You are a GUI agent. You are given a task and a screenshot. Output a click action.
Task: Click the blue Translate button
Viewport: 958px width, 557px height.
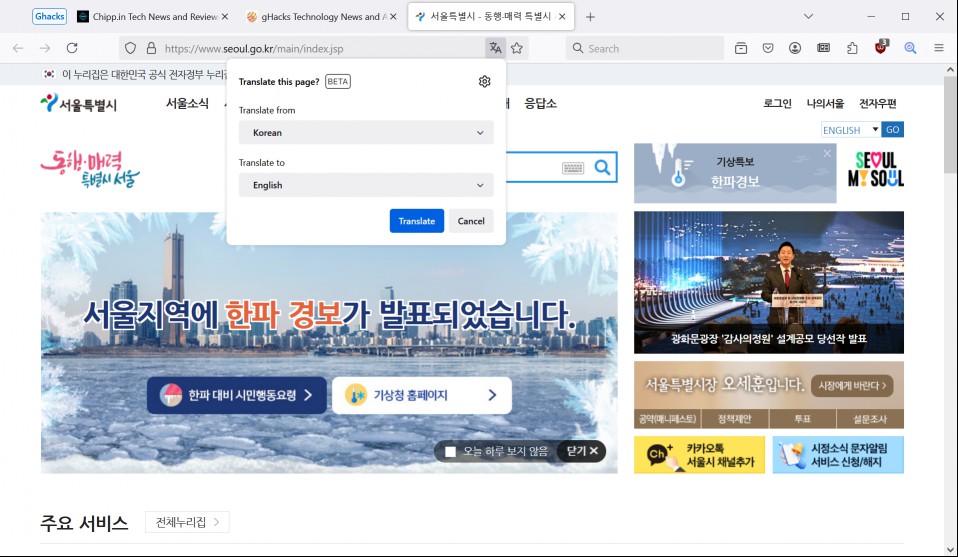(x=417, y=221)
